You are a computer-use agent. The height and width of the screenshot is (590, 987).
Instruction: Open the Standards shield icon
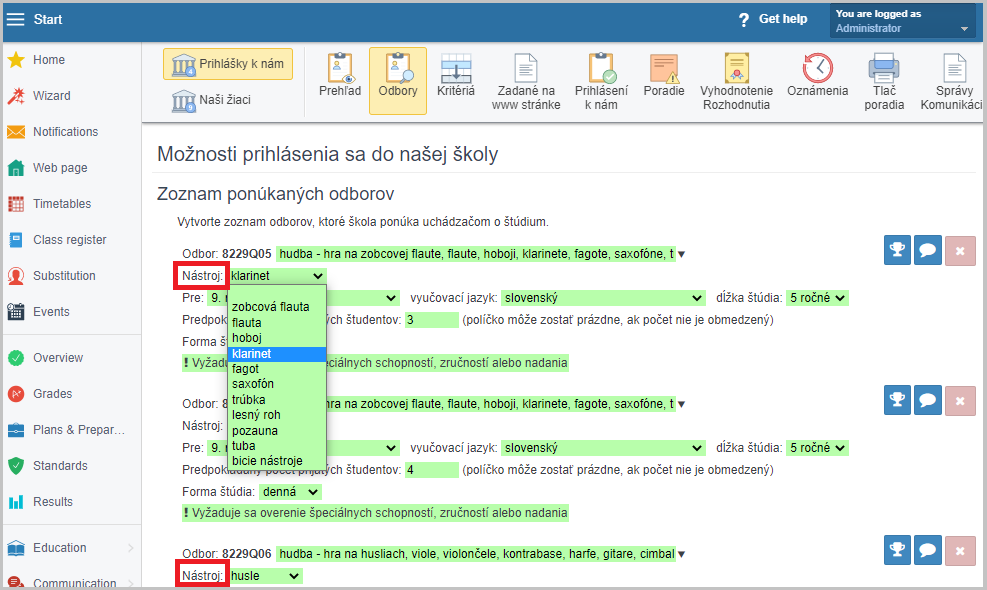coord(16,466)
